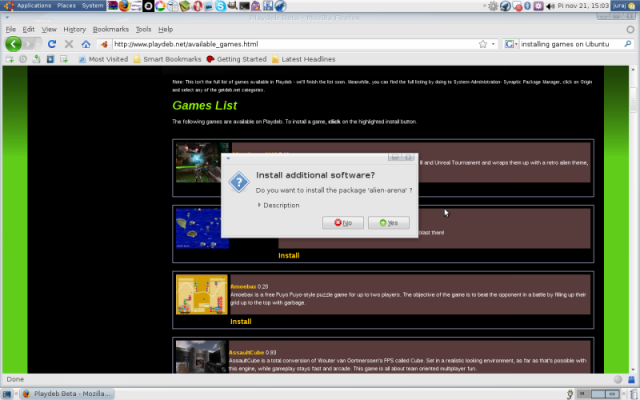
Task: Launch GIMP from the top panel
Action: 232,6
